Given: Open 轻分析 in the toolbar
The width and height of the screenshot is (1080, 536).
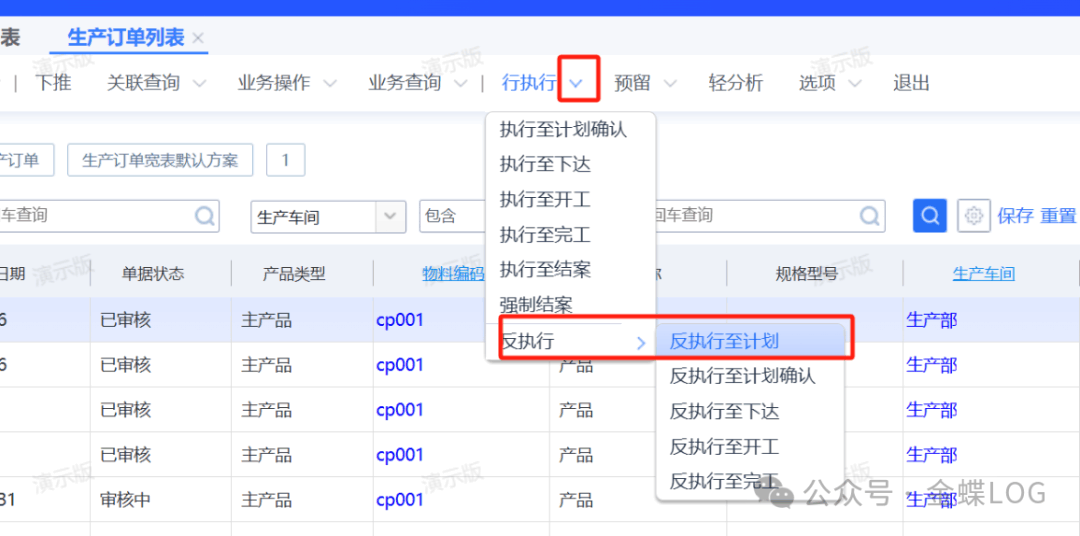Looking at the screenshot, I should tap(735, 83).
